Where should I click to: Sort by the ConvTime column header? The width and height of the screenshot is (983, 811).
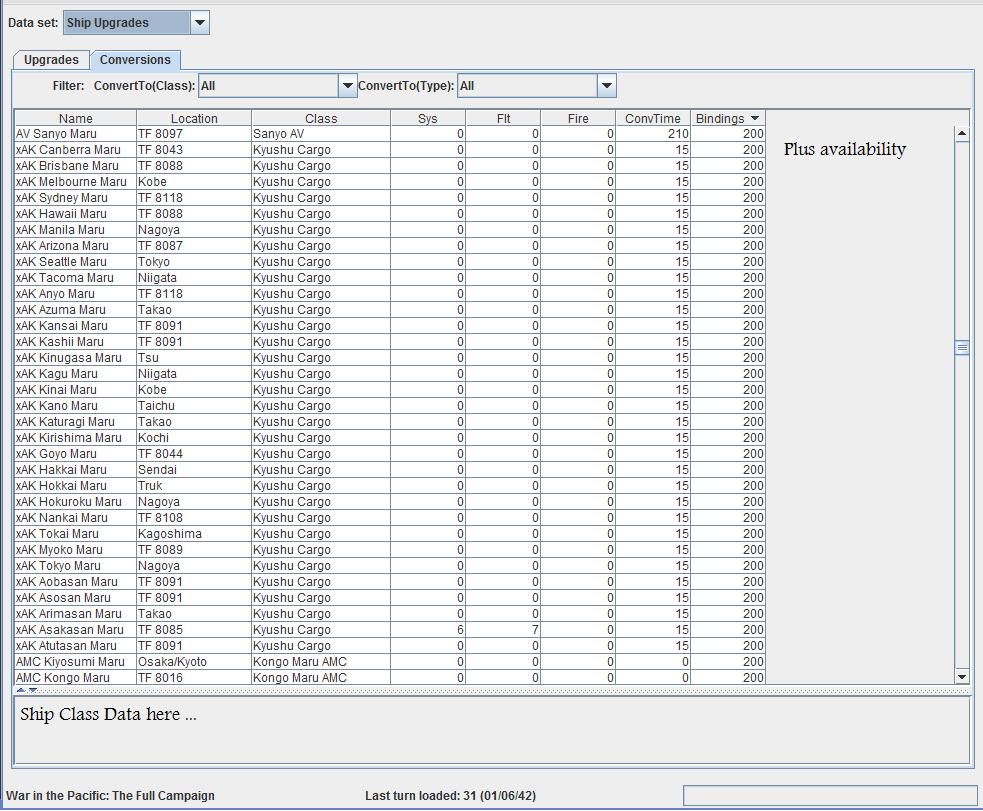click(x=653, y=118)
